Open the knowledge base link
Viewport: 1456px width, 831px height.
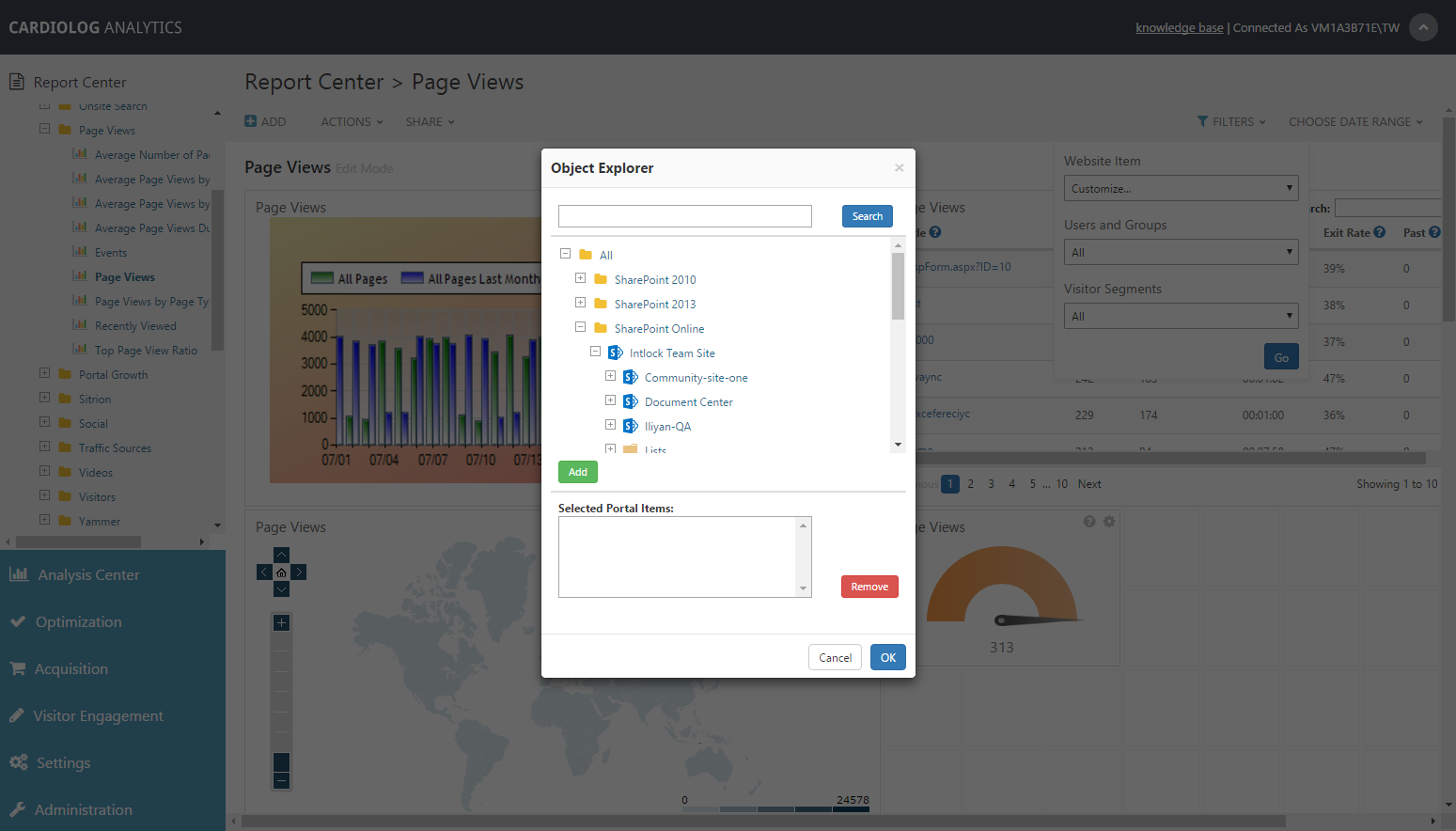pyautogui.click(x=1179, y=27)
